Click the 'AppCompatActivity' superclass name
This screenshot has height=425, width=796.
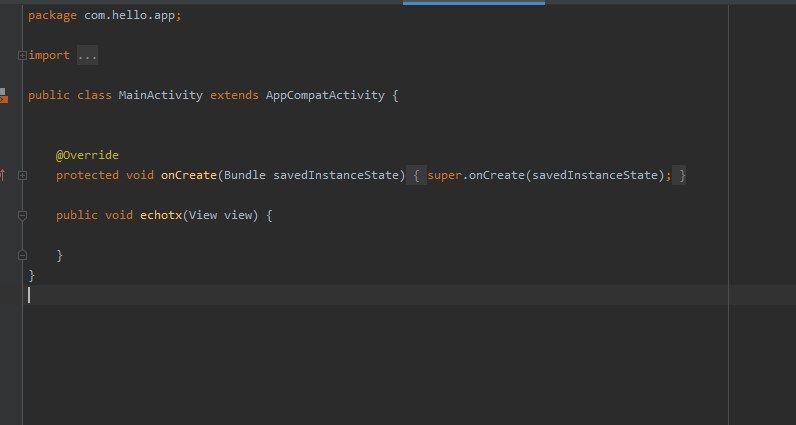coord(325,95)
